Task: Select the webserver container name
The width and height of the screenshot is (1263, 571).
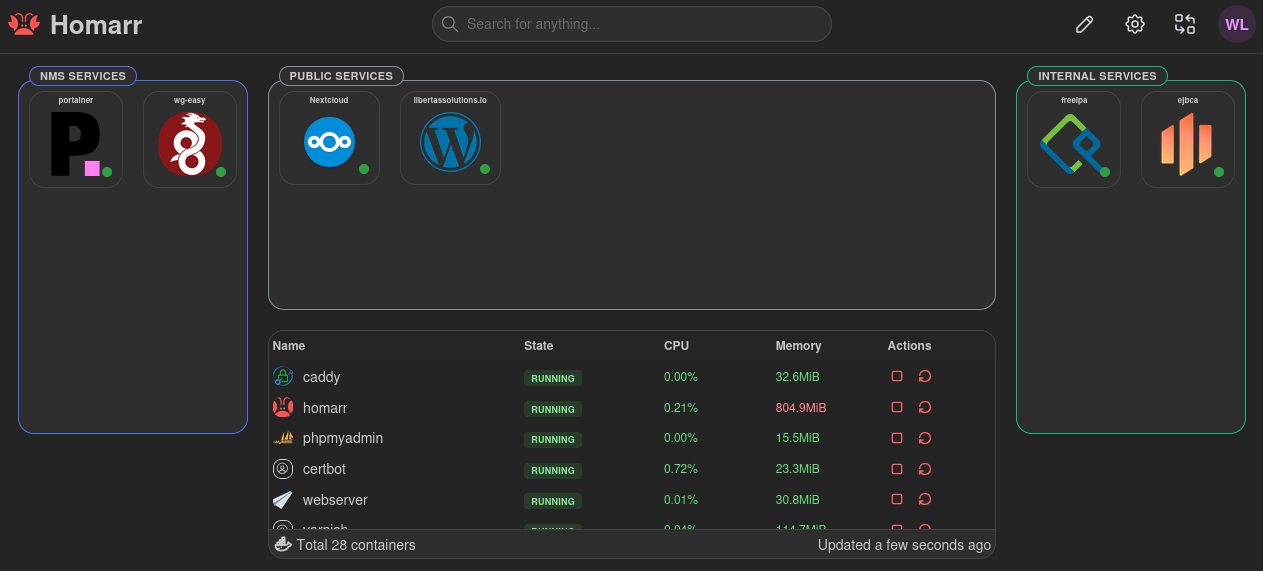Action: 335,500
